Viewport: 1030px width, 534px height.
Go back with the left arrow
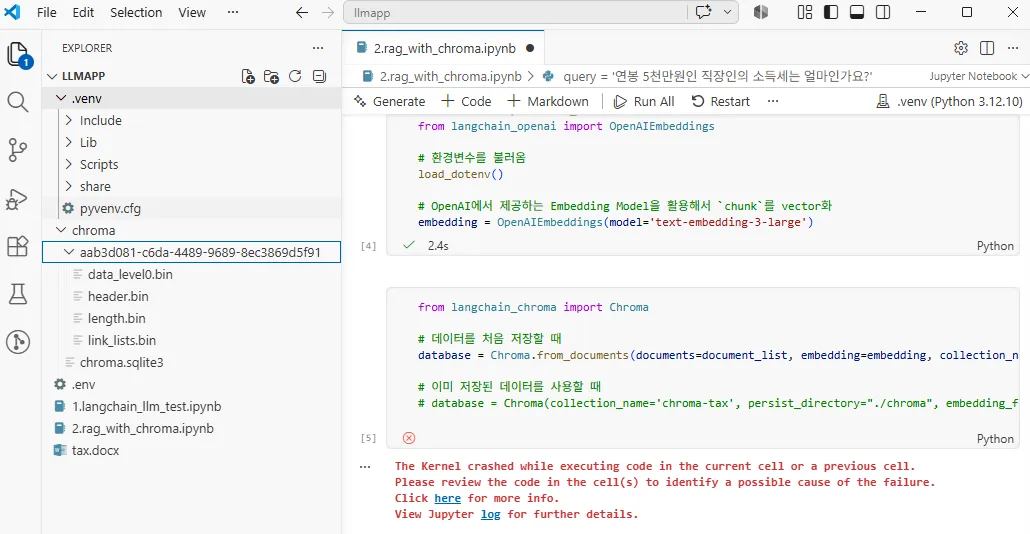tap(302, 12)
